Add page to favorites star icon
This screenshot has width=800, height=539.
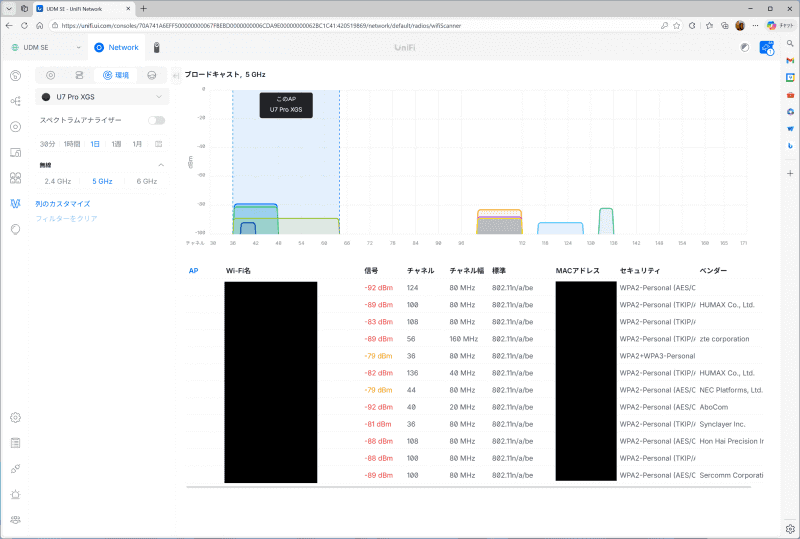[677, 26]
